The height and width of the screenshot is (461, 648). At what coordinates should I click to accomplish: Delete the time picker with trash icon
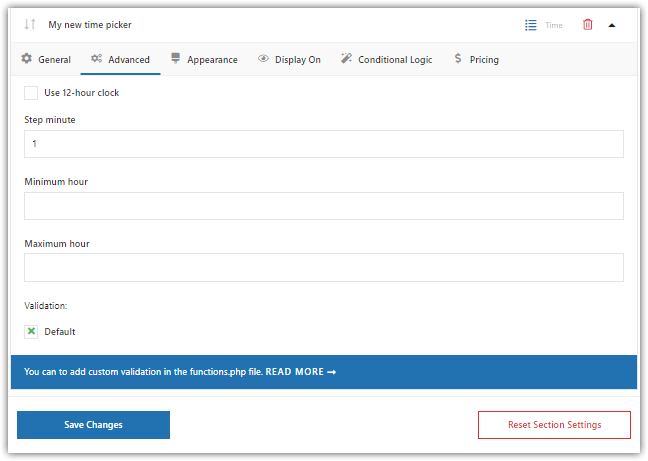(x=587, y=25)
